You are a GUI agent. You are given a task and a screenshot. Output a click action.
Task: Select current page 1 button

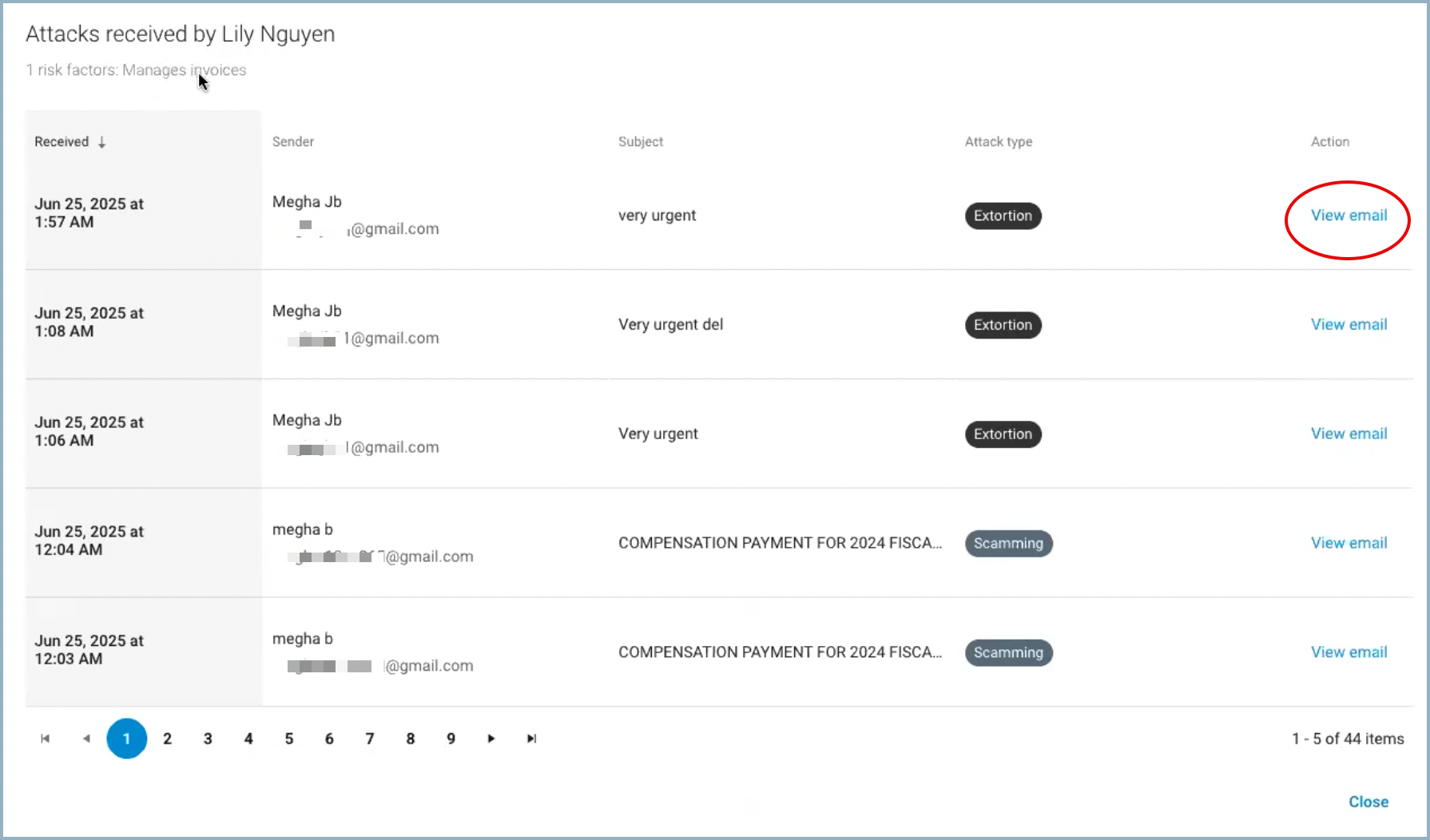point(126,739)
